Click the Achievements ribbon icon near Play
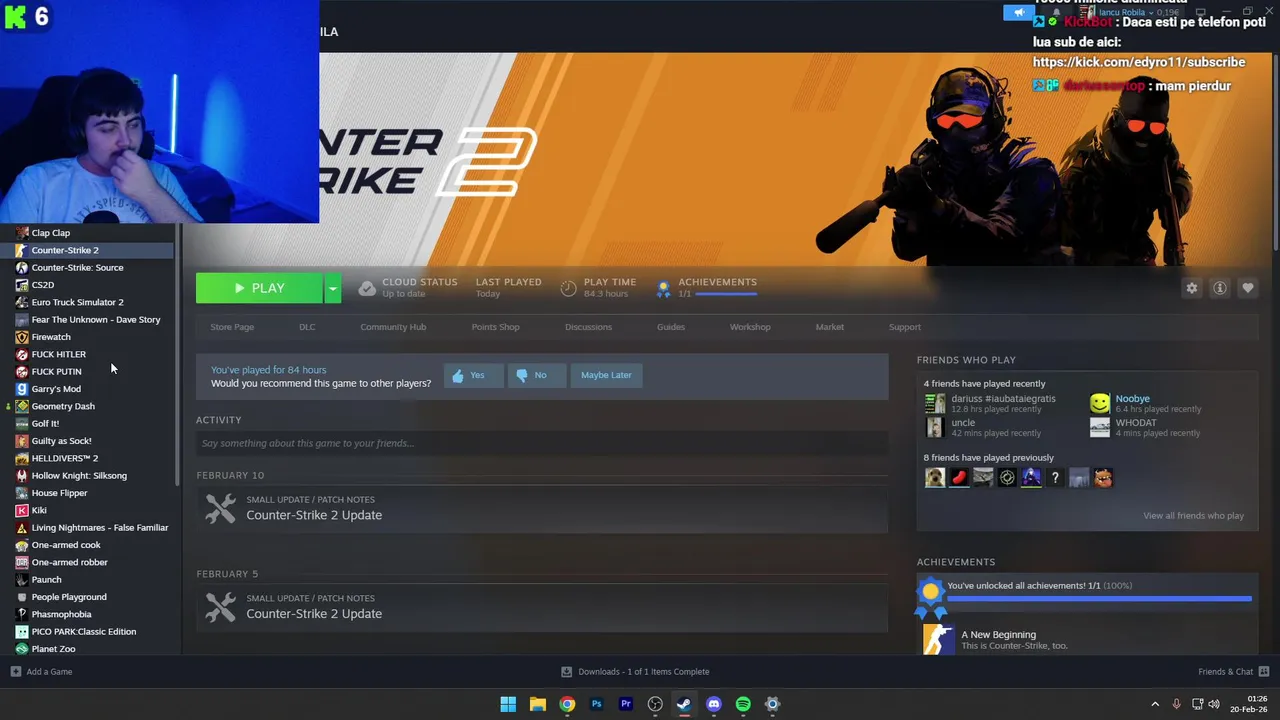The image size is (1280, 720). point(662,289)
